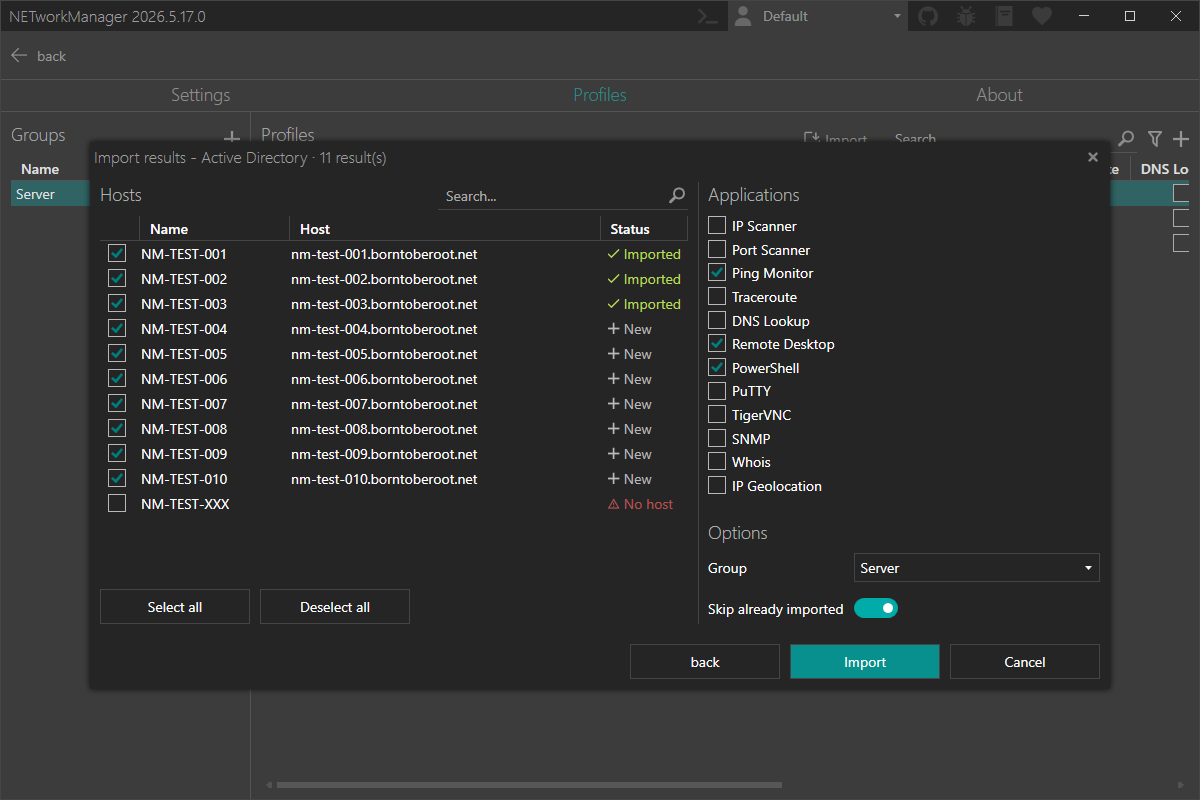Screen dimensions: 1200x800
Task: Uncheck the PowerShell application
Action: pos(717,368)
